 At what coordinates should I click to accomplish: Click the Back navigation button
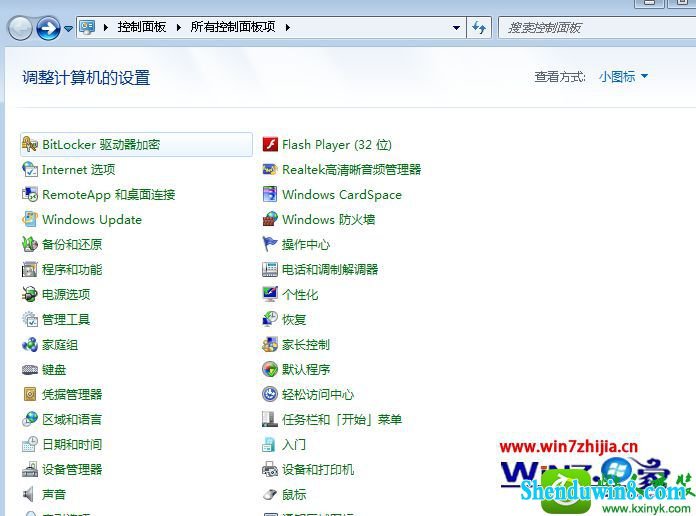point(20,28)
